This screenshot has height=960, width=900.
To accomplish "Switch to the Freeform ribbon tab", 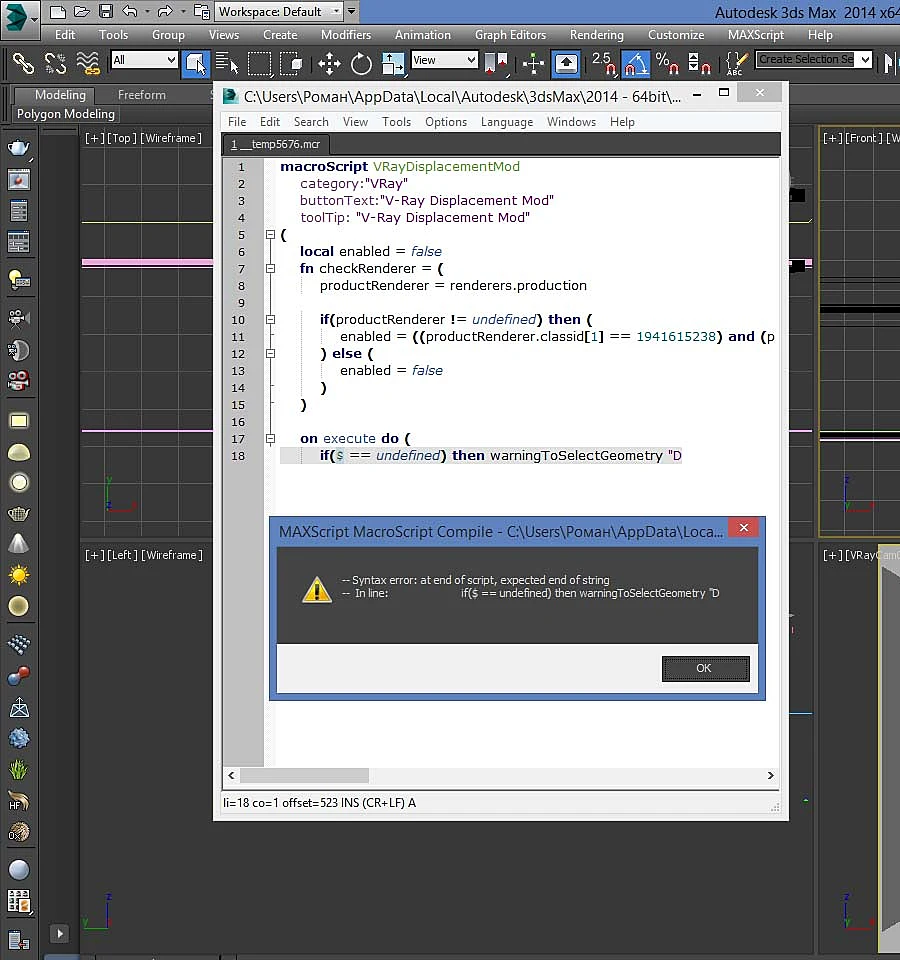I will 141,95.
